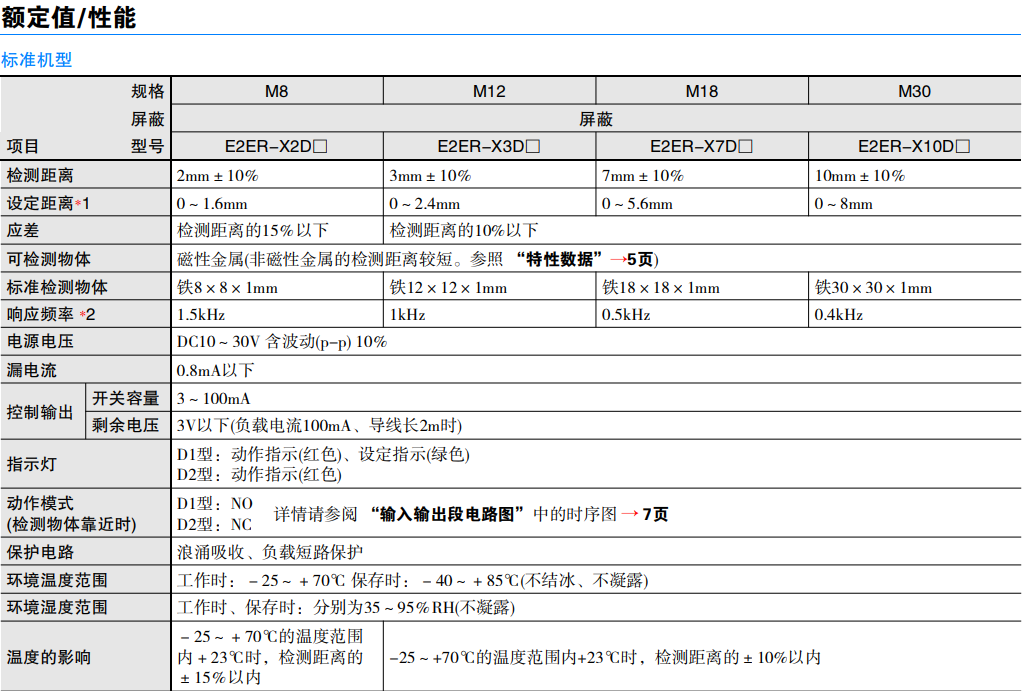The height and width of the screenshot is (691, 1034).
Task: Click the "1.5kHz" frequency value
Action: pos(201,315)
